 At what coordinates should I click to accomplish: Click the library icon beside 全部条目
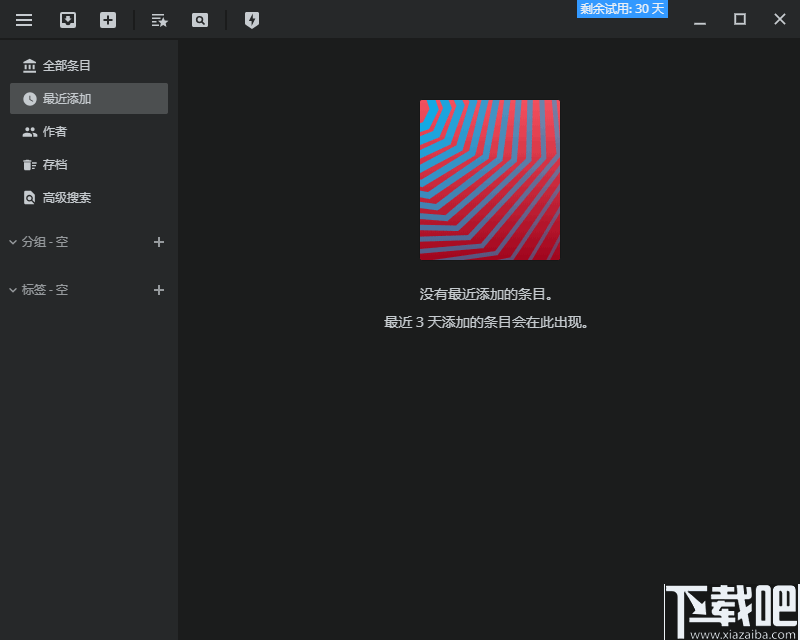point(30,66)
